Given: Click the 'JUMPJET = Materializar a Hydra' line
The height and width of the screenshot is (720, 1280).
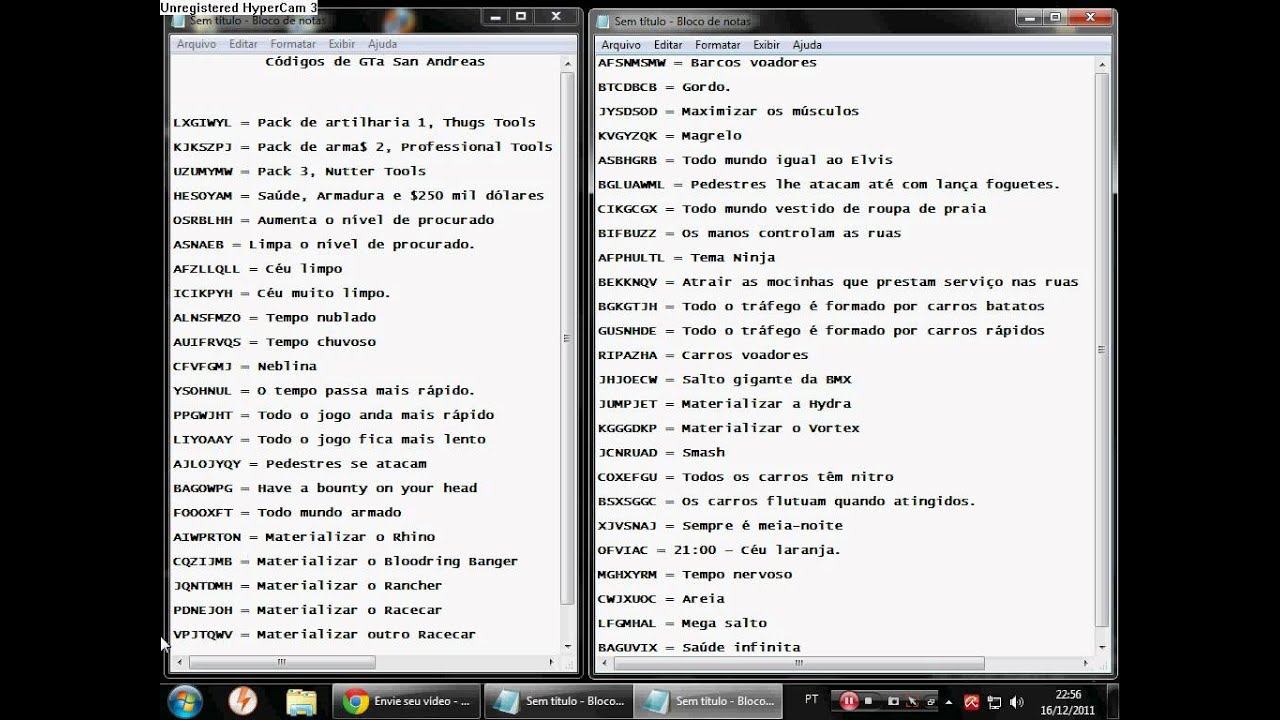Looking at the screenshot, I should (x=725, y=404).
